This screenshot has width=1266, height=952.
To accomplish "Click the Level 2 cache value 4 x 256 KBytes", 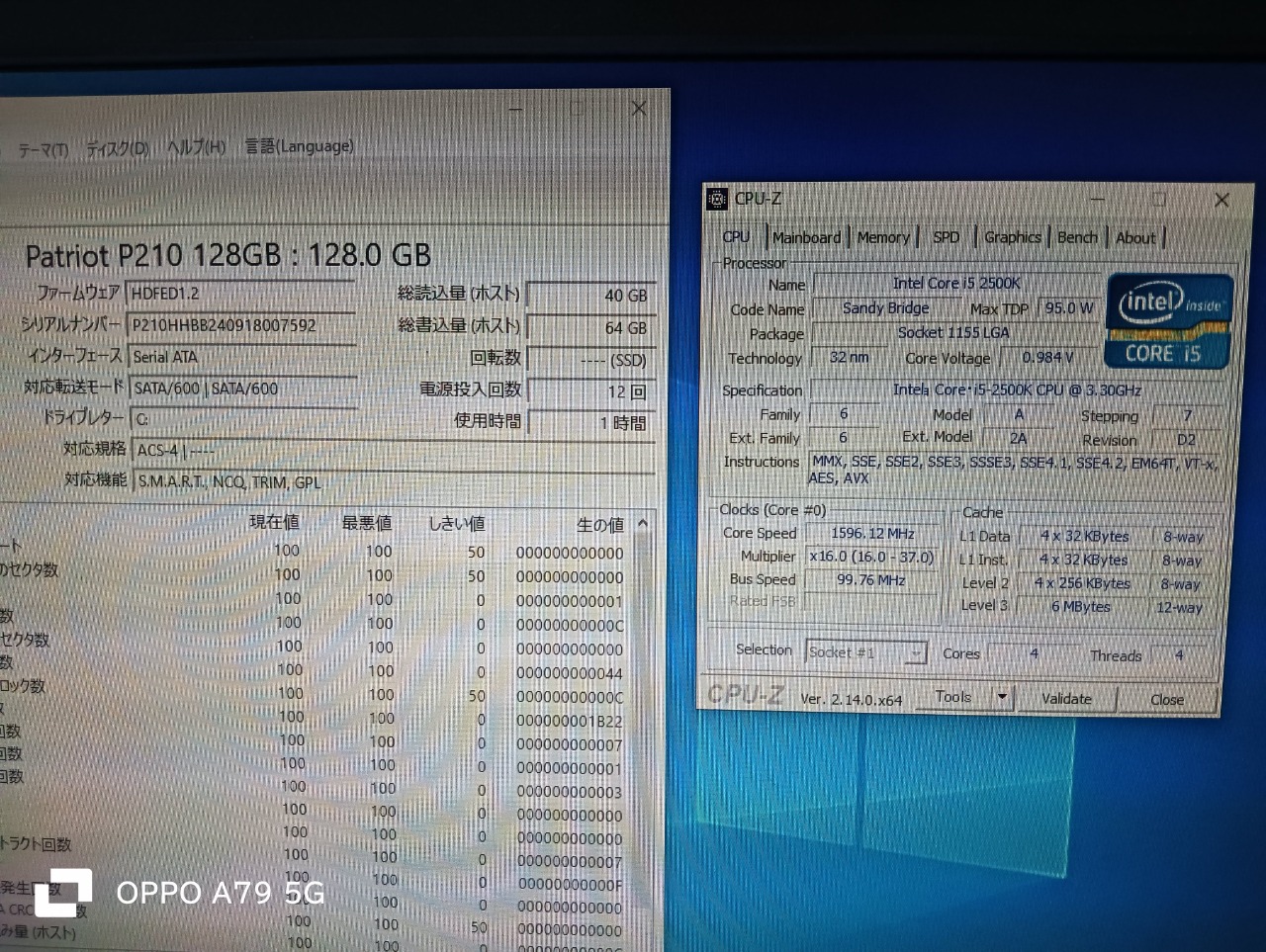I will [1082, 583].
